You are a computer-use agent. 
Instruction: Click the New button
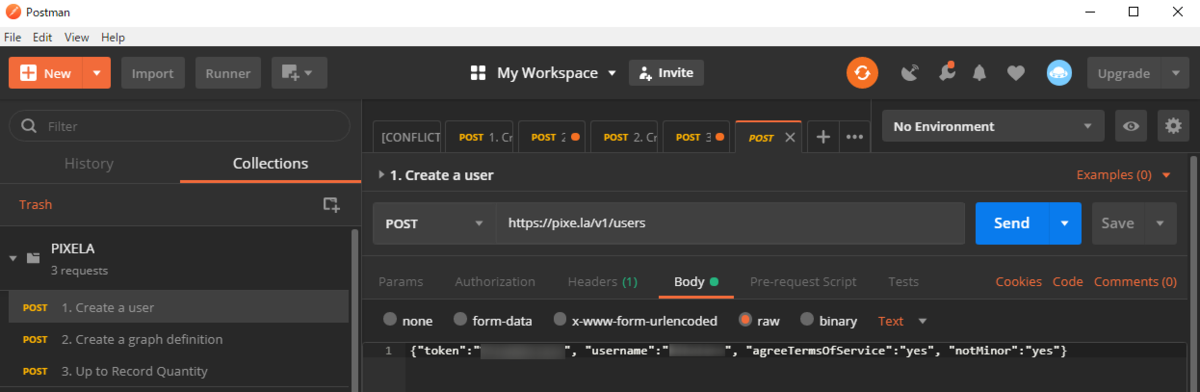click(46, 73)
